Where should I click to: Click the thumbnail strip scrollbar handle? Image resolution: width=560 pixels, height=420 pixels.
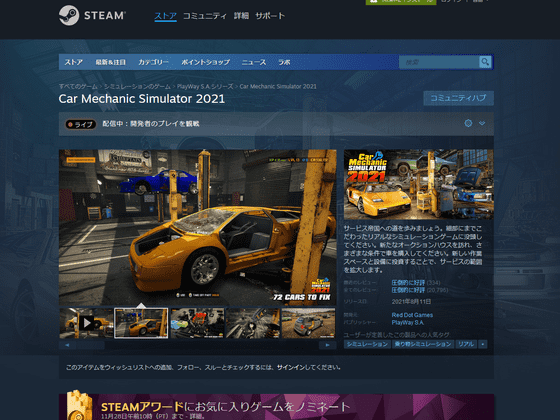point(90,345)
